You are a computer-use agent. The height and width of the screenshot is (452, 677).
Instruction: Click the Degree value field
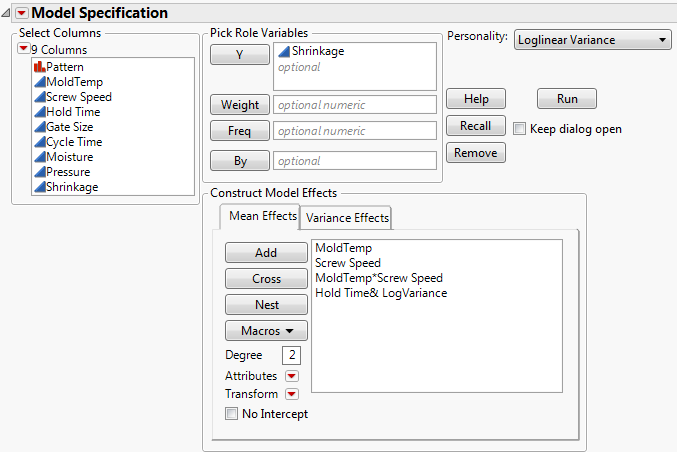291,355
